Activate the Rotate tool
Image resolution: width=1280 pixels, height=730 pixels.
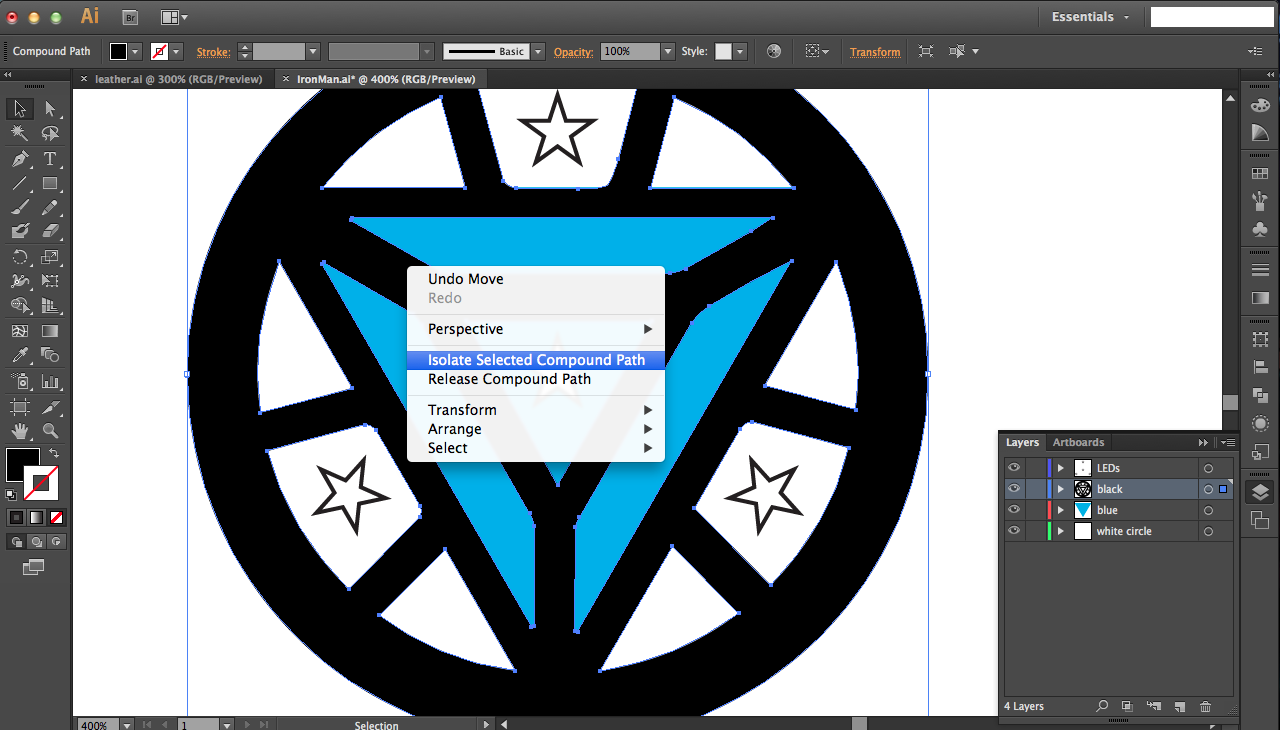[20, 257]
